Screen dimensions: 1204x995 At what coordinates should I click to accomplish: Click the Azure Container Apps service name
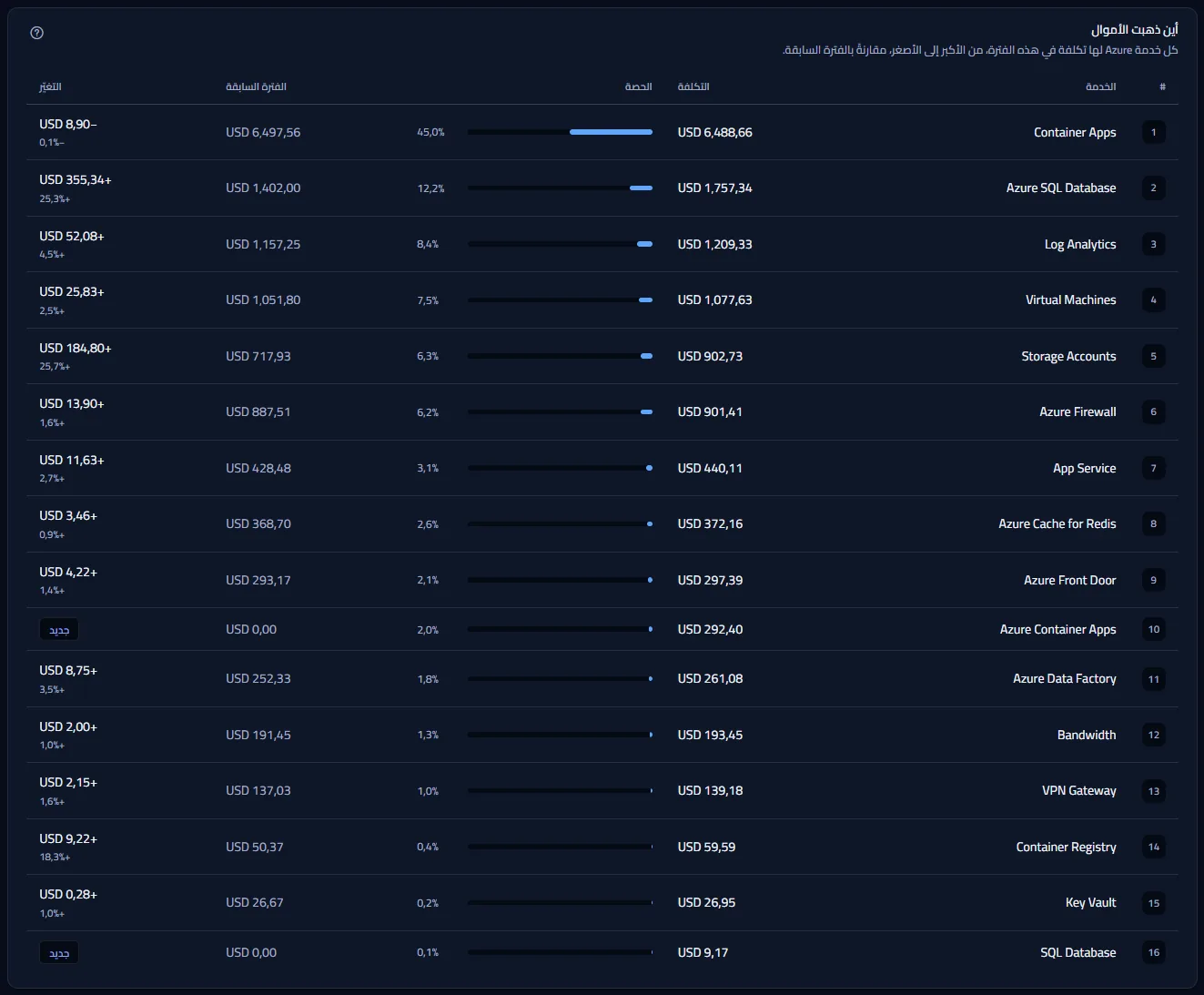(x=1057, y=629)
